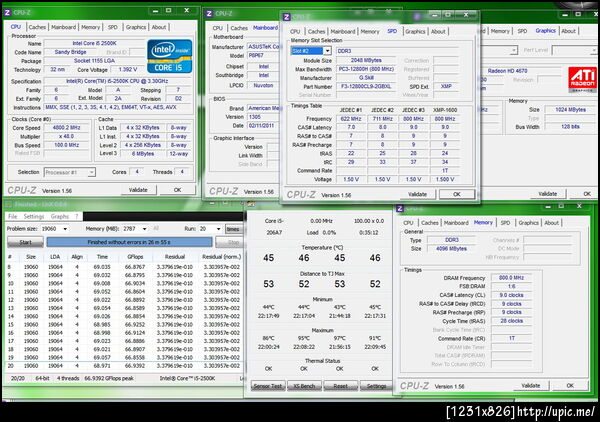Viewport: 600px width, 422px height.
Task: Click OK in the Memory tab window
Action: 570,385
